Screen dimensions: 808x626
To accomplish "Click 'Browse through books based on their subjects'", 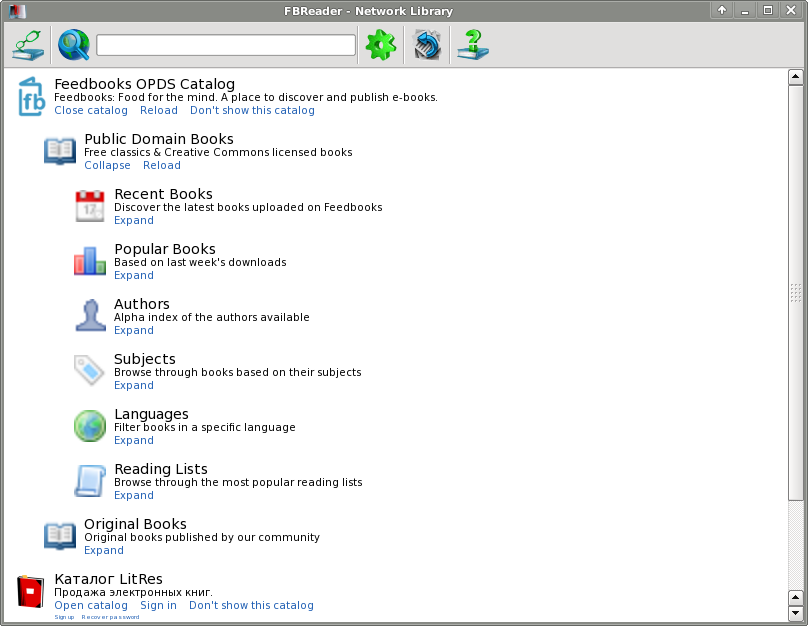I will 238,373.
